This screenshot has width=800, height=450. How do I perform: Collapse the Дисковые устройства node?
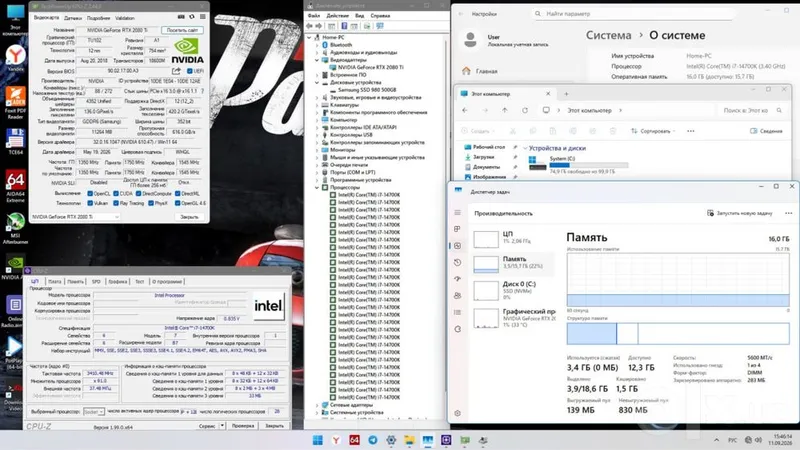point(317,82)
